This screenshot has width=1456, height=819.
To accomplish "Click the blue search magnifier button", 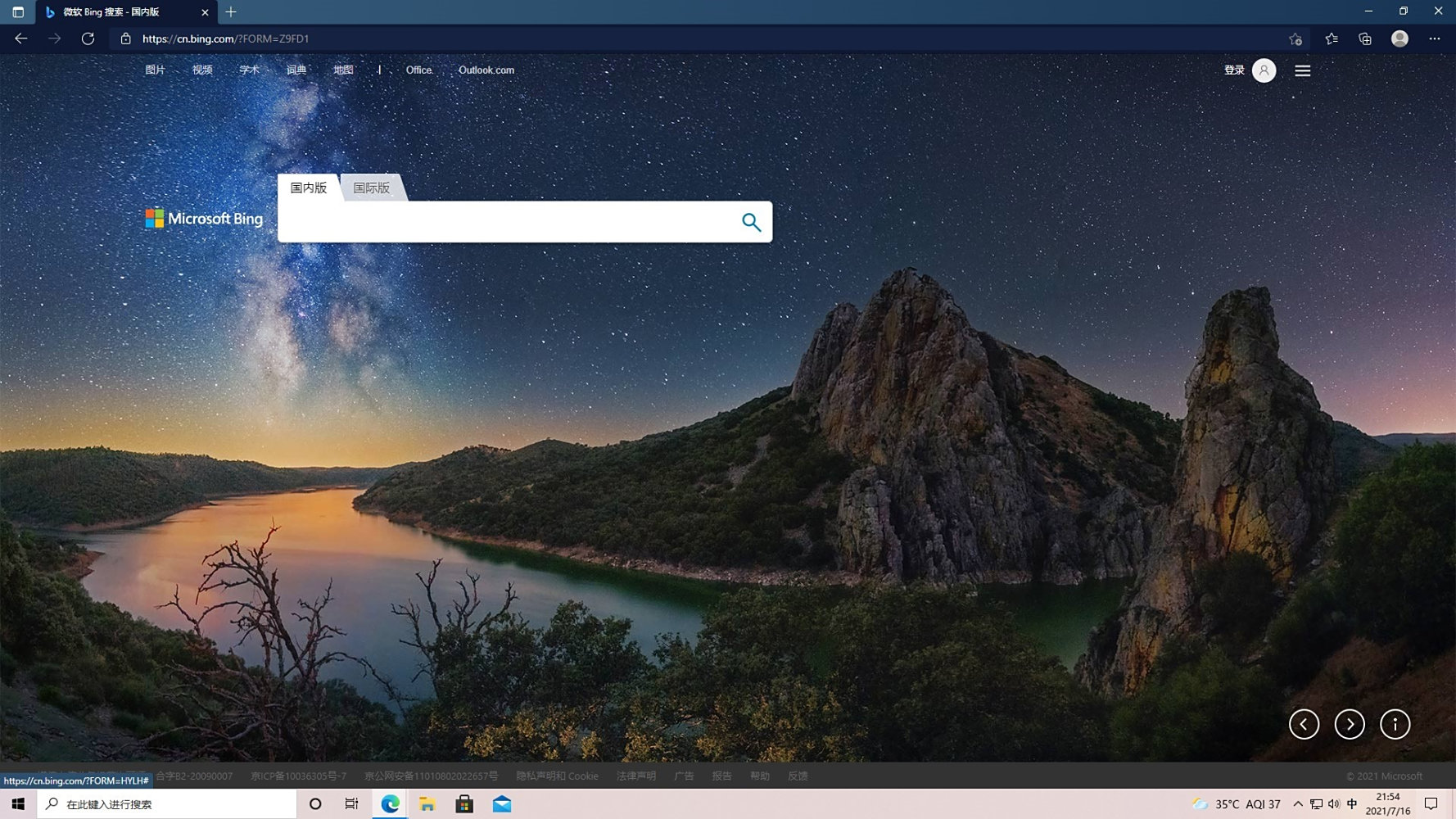I will coord(751,222).
